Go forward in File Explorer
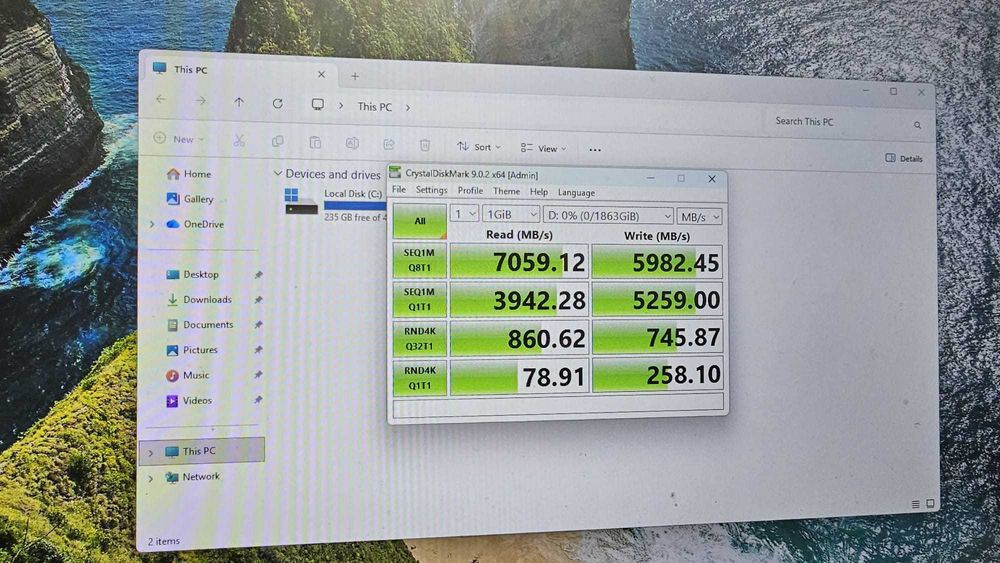 (x=200, y=101)
